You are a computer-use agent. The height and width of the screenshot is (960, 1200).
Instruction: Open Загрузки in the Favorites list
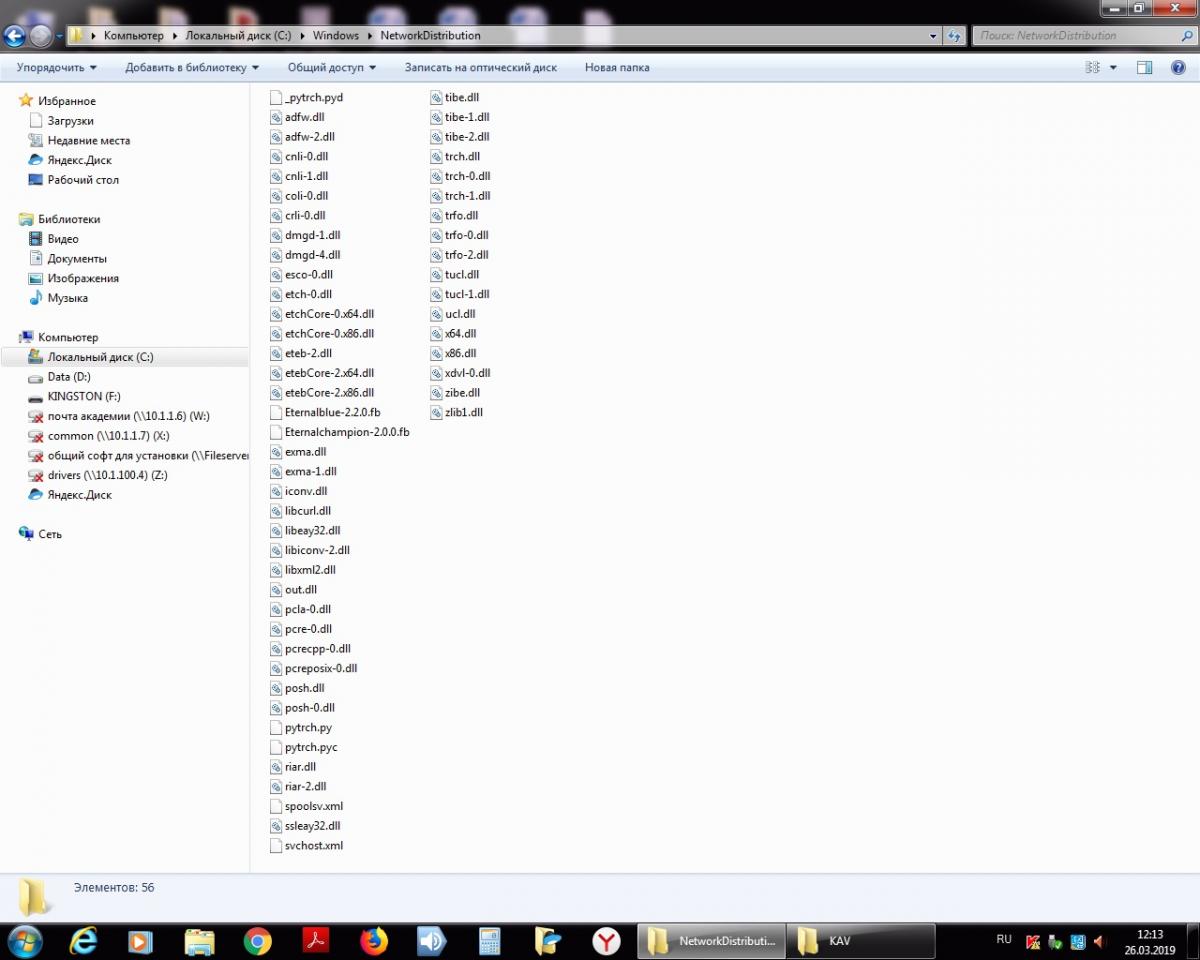[x=70, y=121]
